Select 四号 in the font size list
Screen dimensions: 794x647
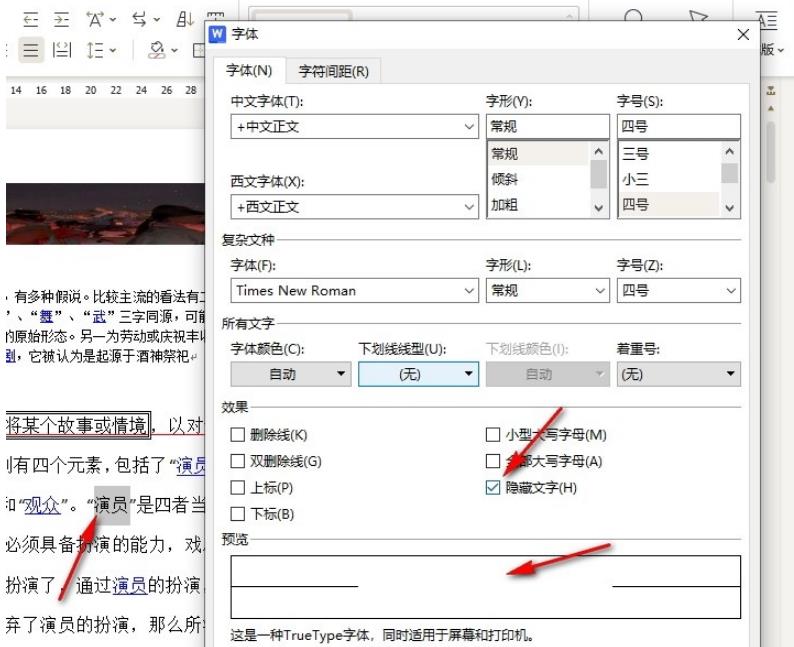point(669,205)
